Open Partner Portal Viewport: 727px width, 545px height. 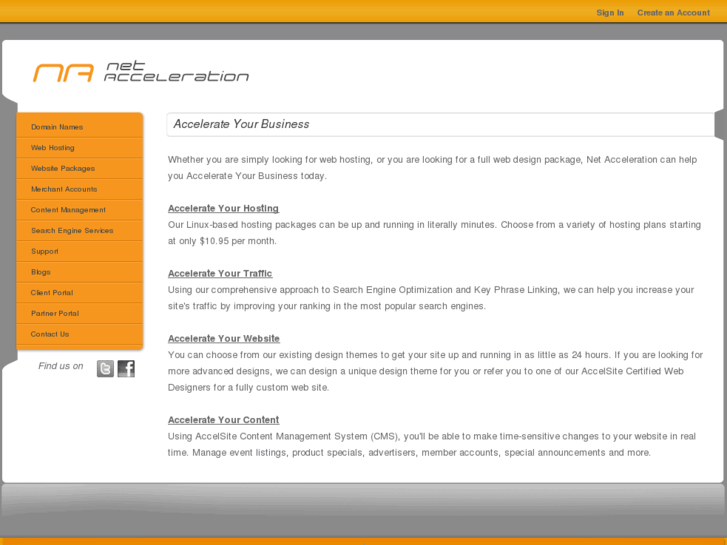click(x=80, y=314)
